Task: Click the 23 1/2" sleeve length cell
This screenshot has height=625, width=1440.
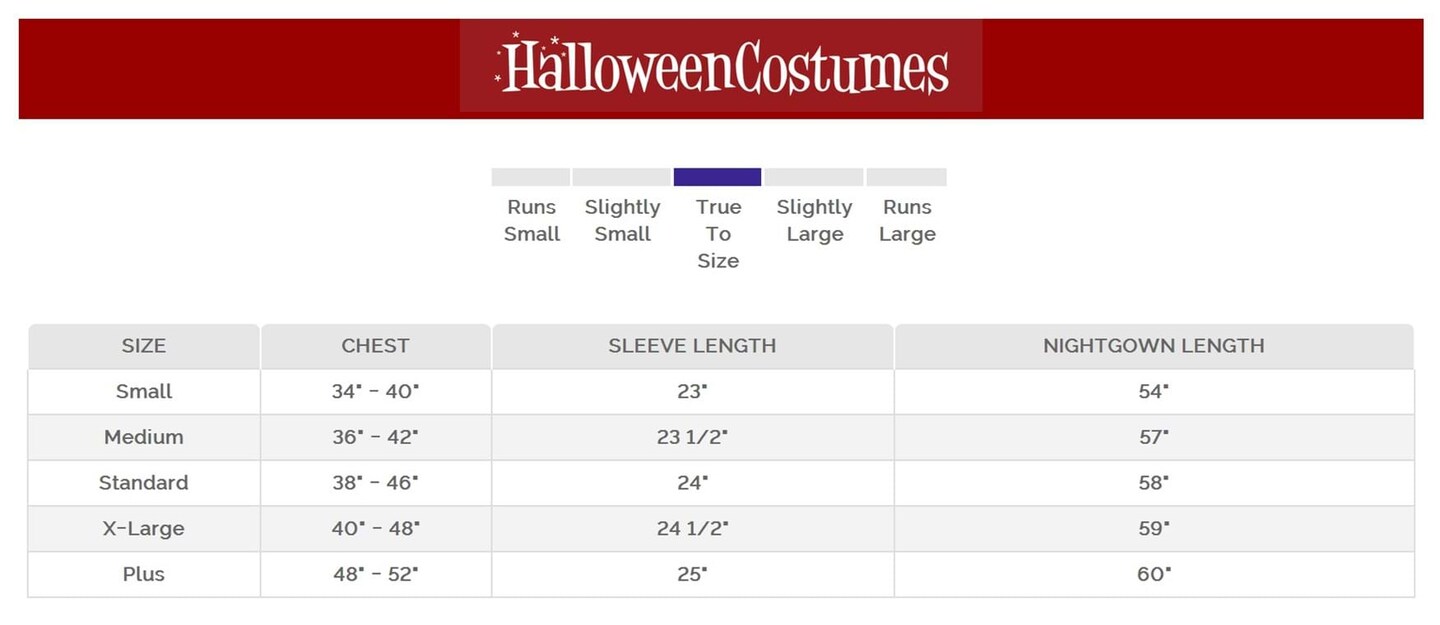Action: tap(692, 437)
